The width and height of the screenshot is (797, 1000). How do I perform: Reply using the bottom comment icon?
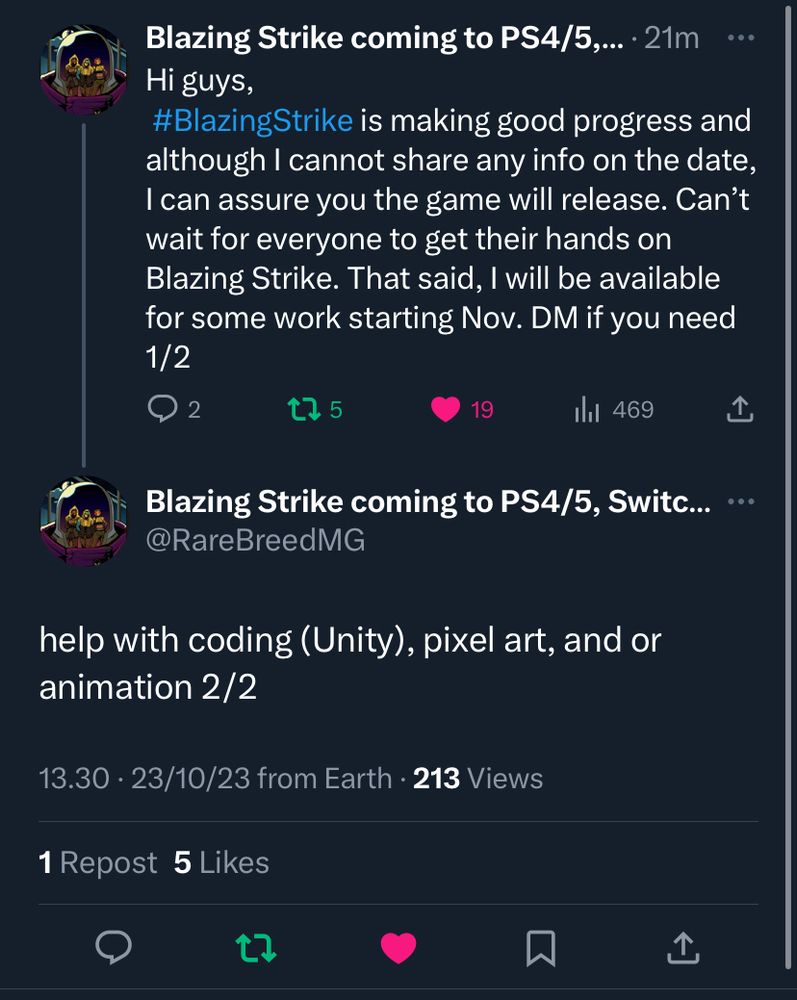pyautogui.click(x=113, y=946)
